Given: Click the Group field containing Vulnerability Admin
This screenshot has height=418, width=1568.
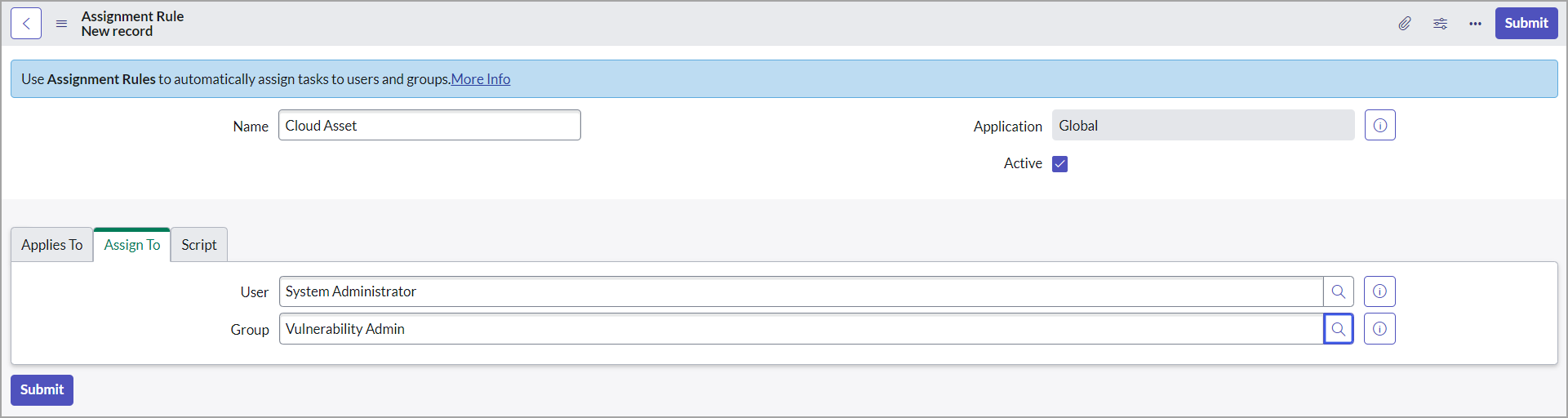Looking at the screenshot, I should click(800, 329).
